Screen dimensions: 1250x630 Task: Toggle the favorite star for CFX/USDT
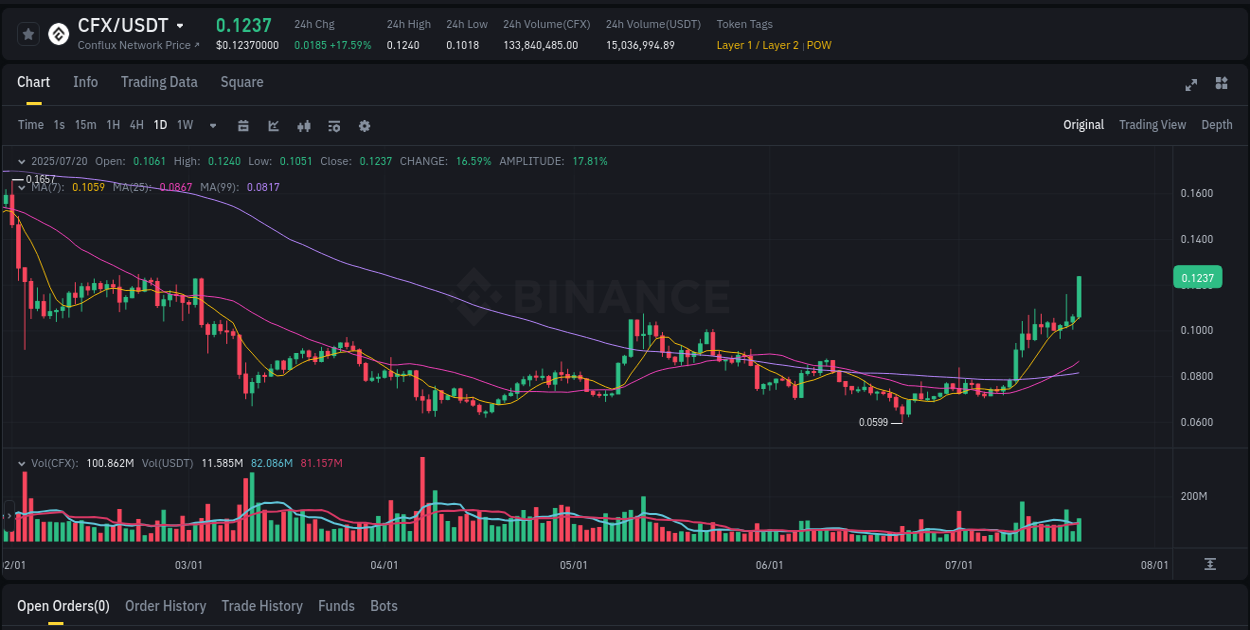pos(28,33)
